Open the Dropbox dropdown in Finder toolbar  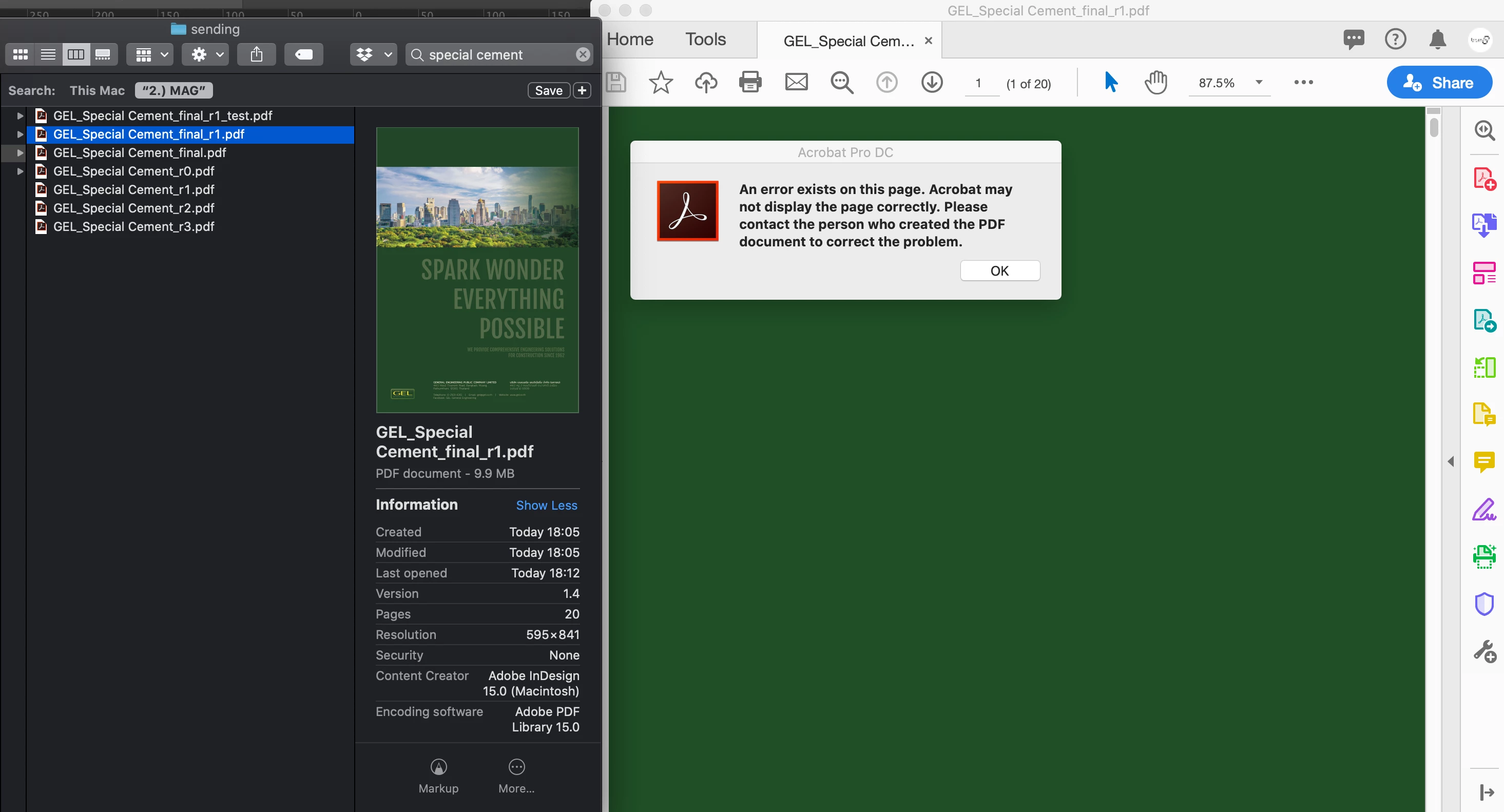[x=374, y=55]
